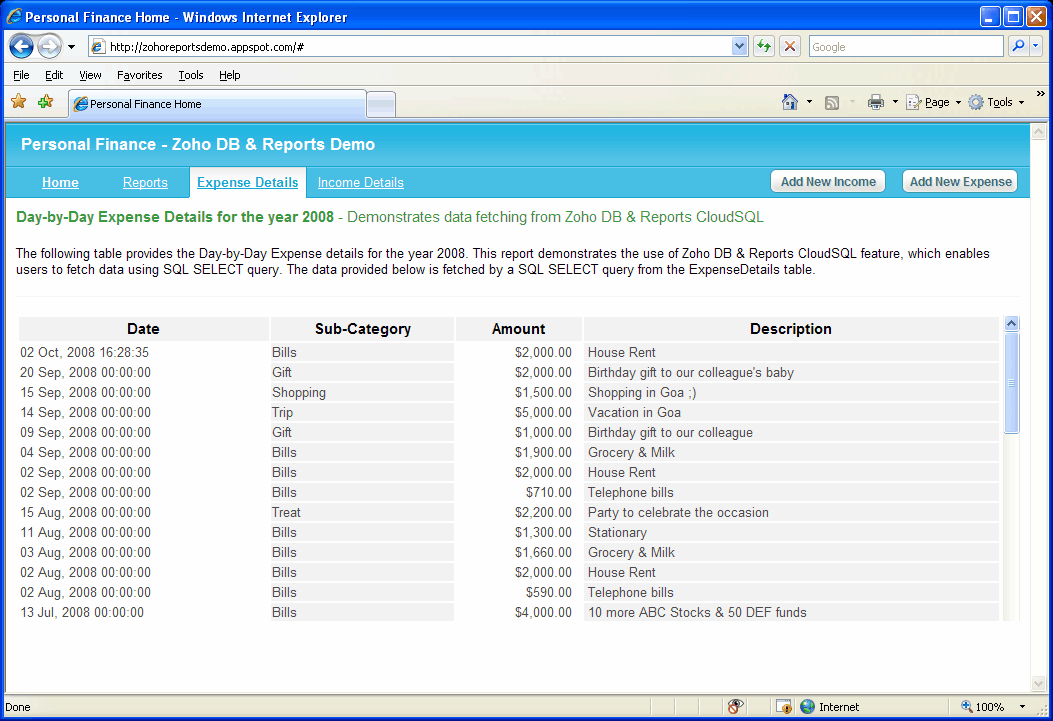This screenshot has height=721, width=1053.
Task: Open the Reports navigation link
Action: pyautogui.click(x=145, y=182)
